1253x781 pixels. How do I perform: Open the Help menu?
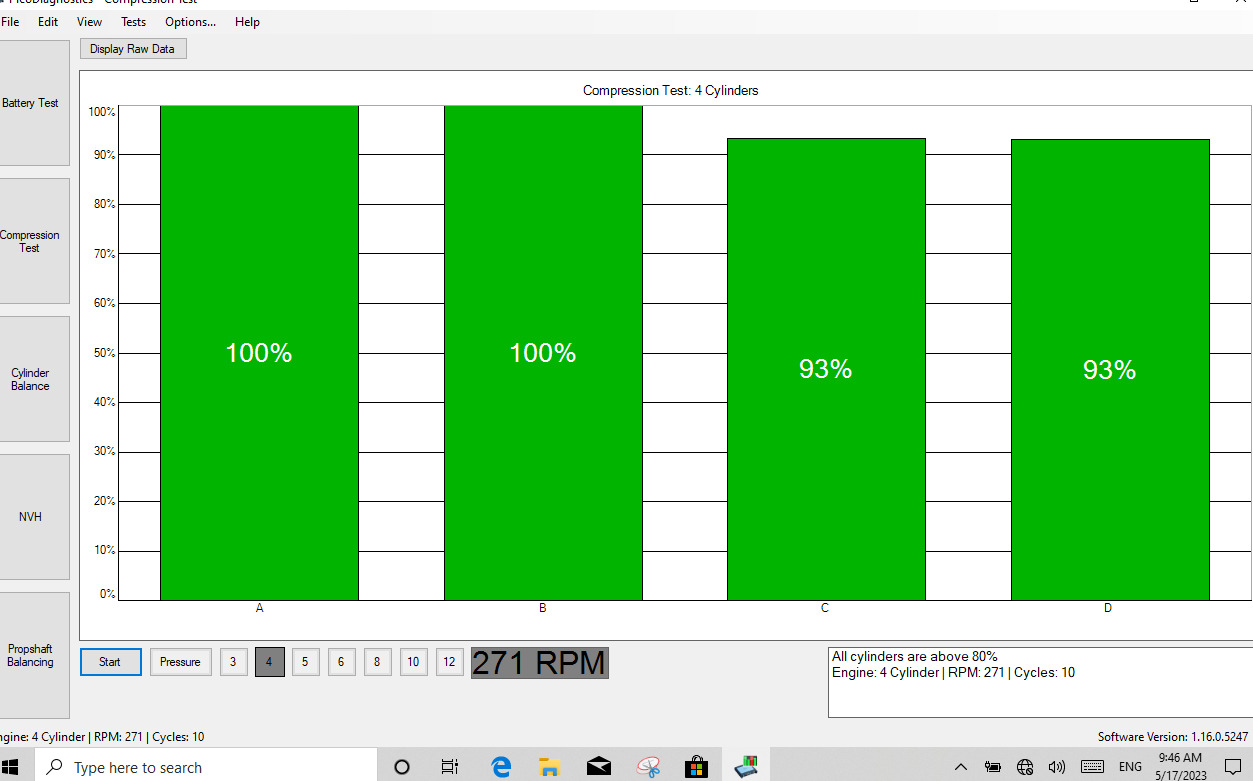point(247,22)
